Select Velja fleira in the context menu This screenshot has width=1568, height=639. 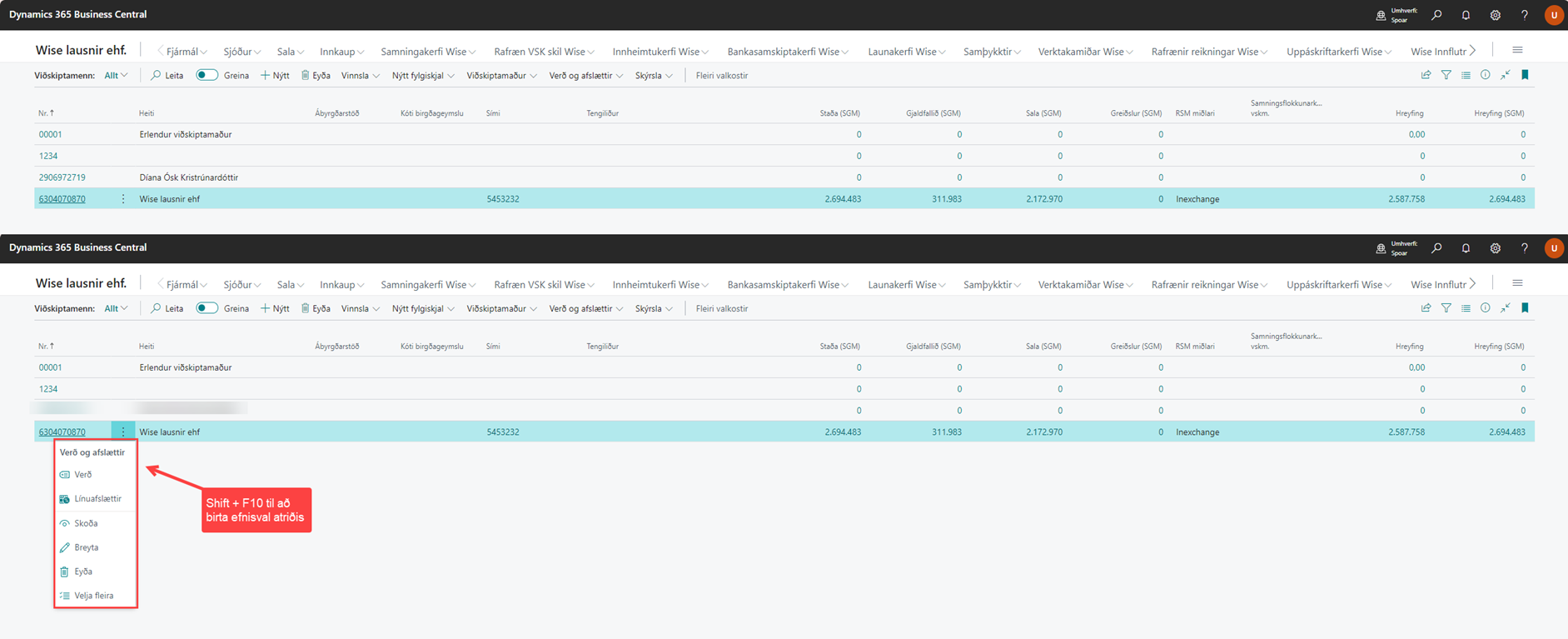point(93,596)
